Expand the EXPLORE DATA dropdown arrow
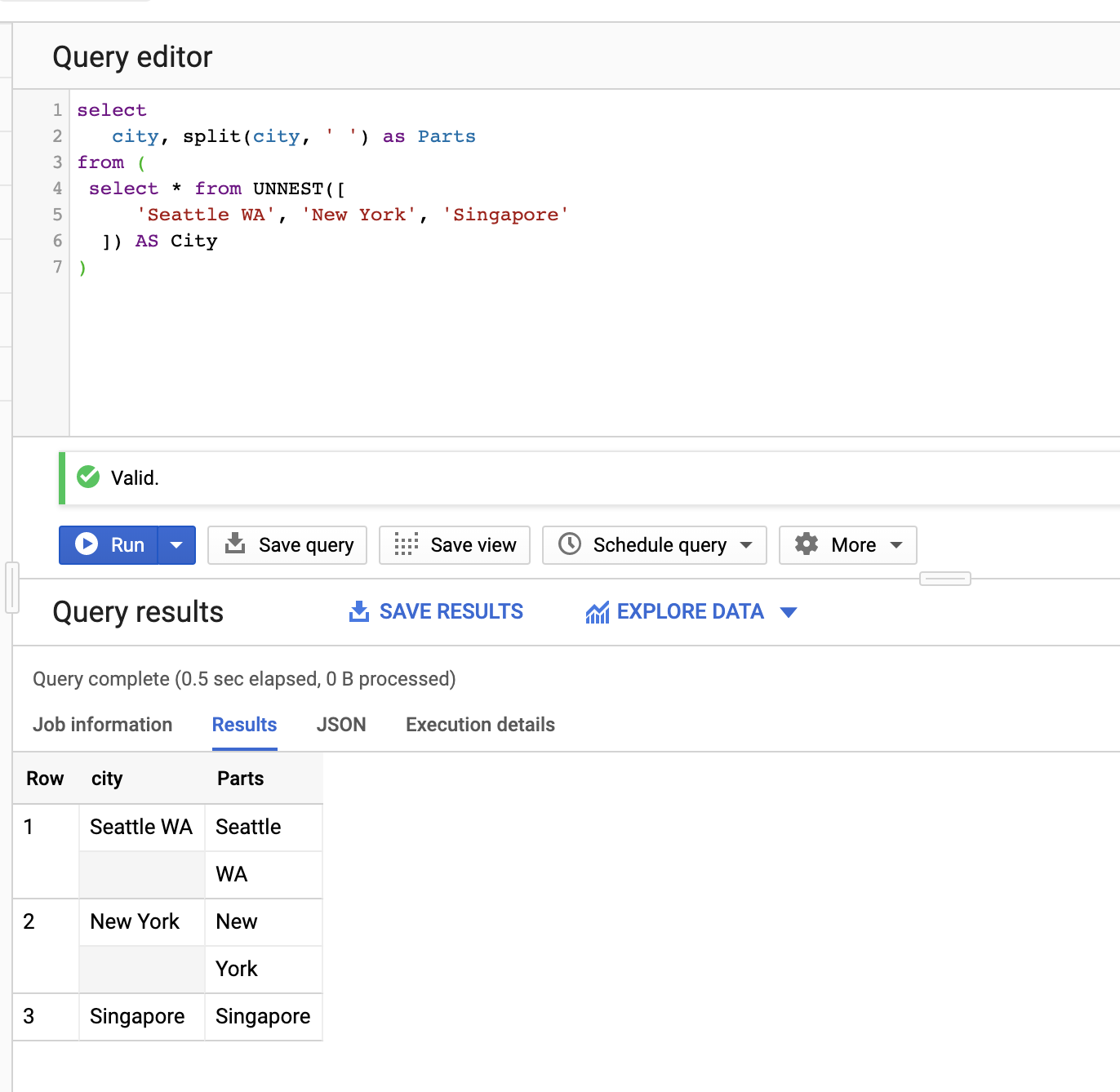 click(x=789, y=611)
